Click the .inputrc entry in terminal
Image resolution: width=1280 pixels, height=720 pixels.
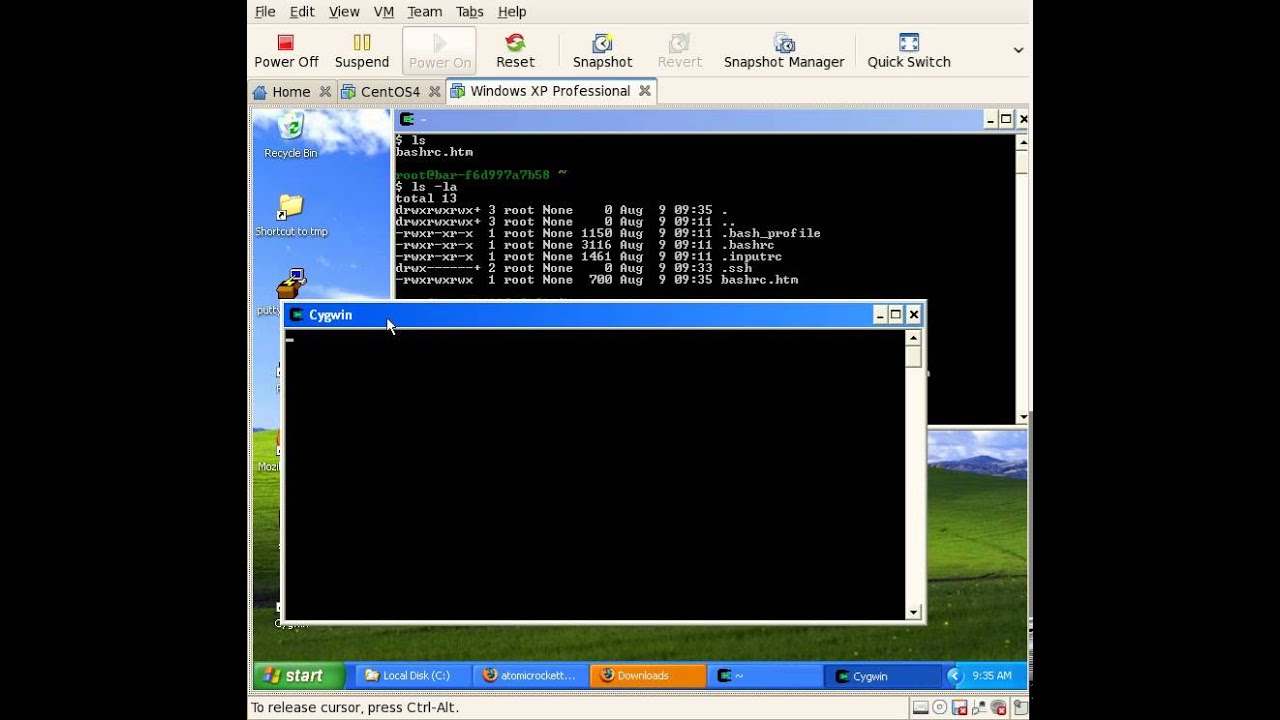[751, 257]
